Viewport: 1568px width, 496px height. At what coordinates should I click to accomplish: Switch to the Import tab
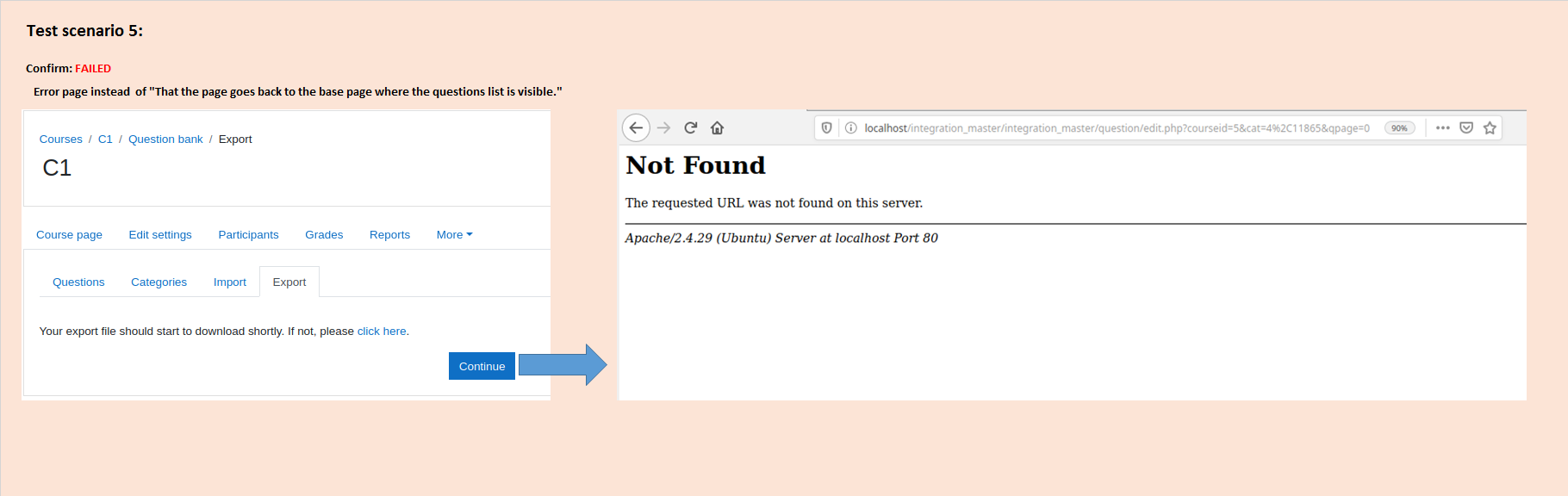click(229, 282)
